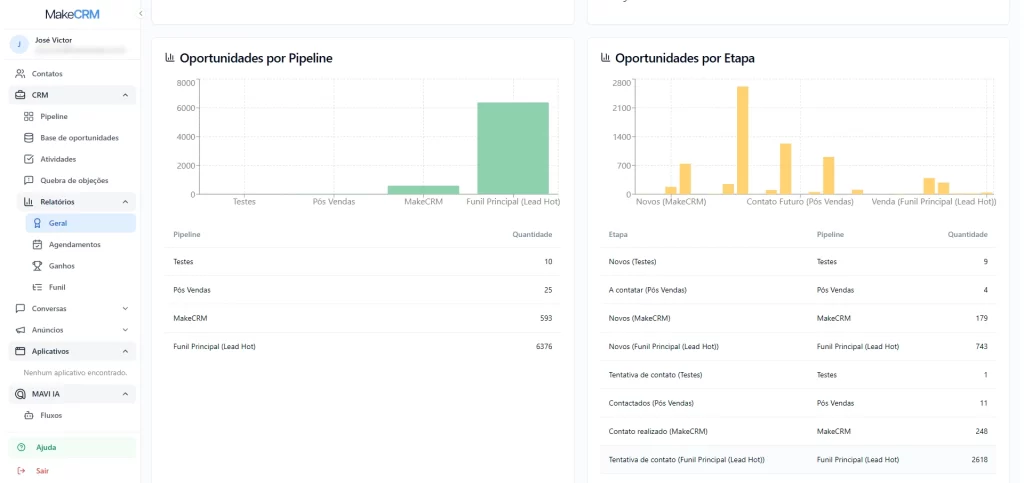Click the Funil list icon
Image resolution: width=1024 pixels, height=483 pixels.
click(x=37, y=287)
